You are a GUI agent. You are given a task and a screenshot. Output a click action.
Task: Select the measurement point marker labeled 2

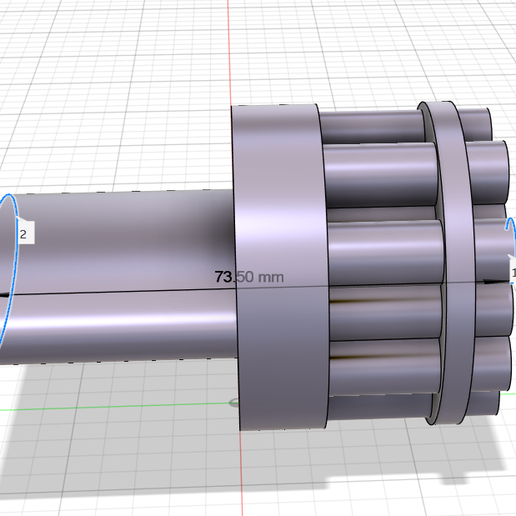tap(25, 233)
